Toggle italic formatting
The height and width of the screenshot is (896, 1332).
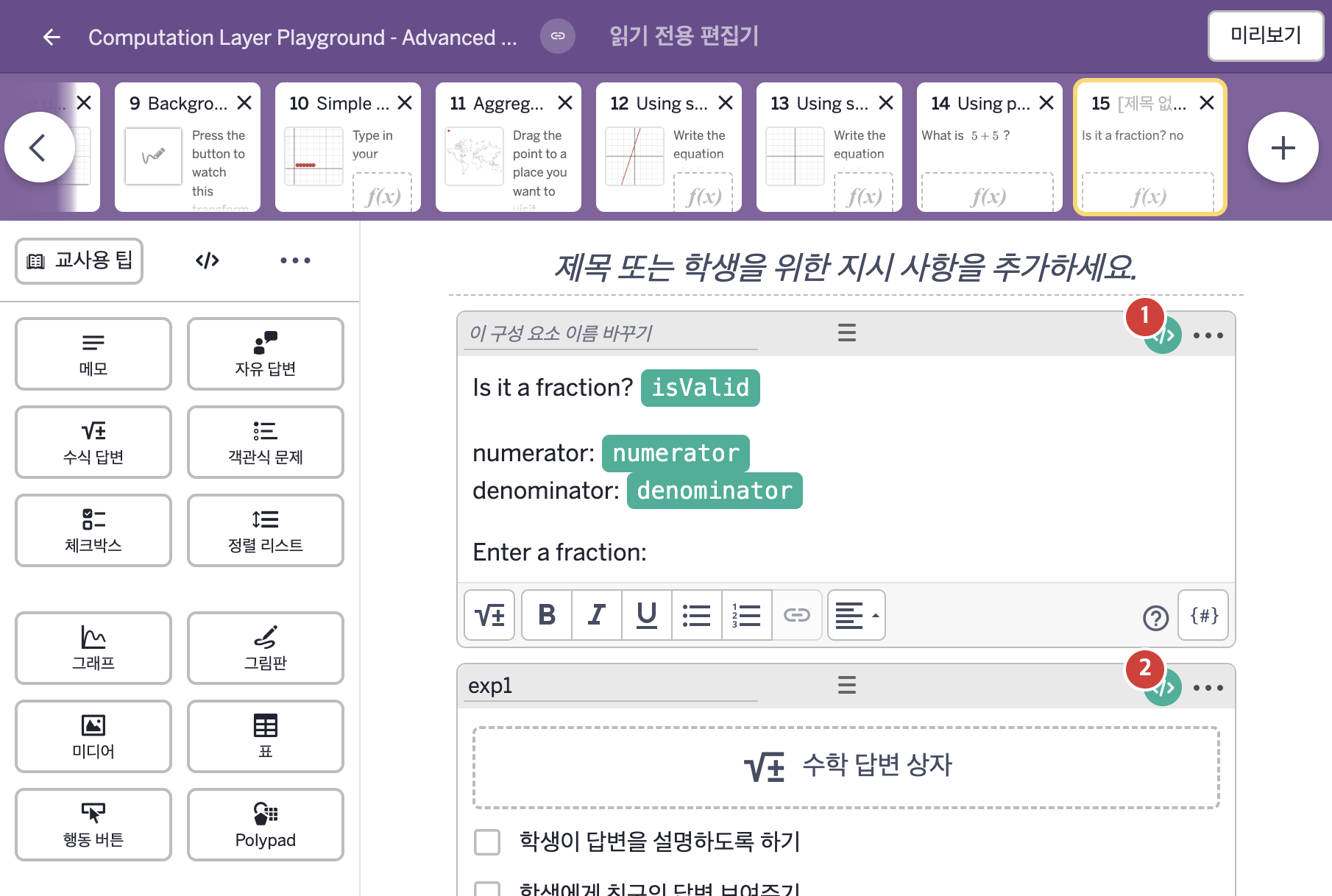597,615
